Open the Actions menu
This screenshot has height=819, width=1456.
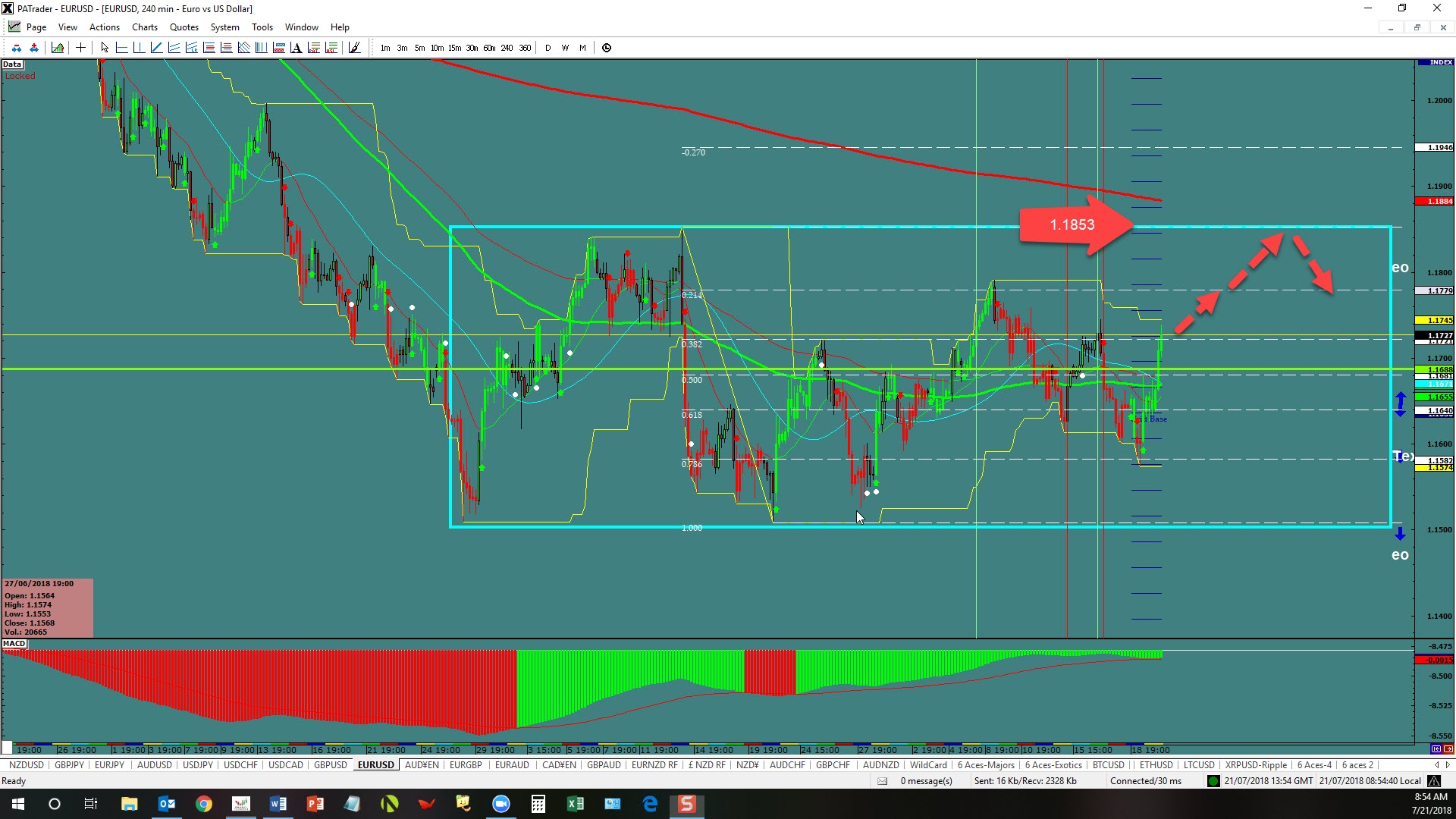105,27
